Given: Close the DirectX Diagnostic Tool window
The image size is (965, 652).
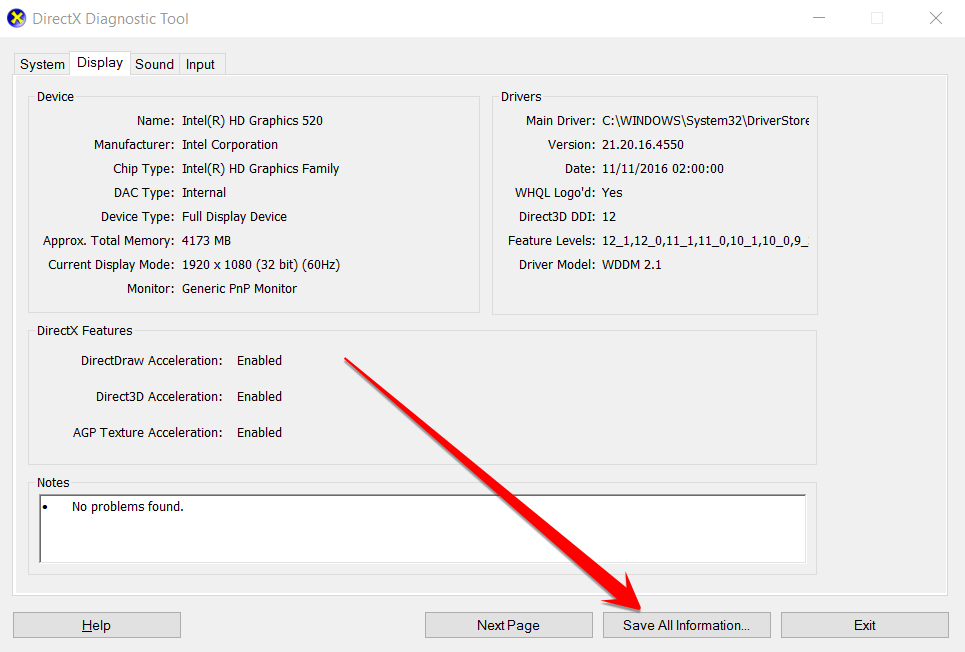Looking at the screenshot, I should (935, 18).
